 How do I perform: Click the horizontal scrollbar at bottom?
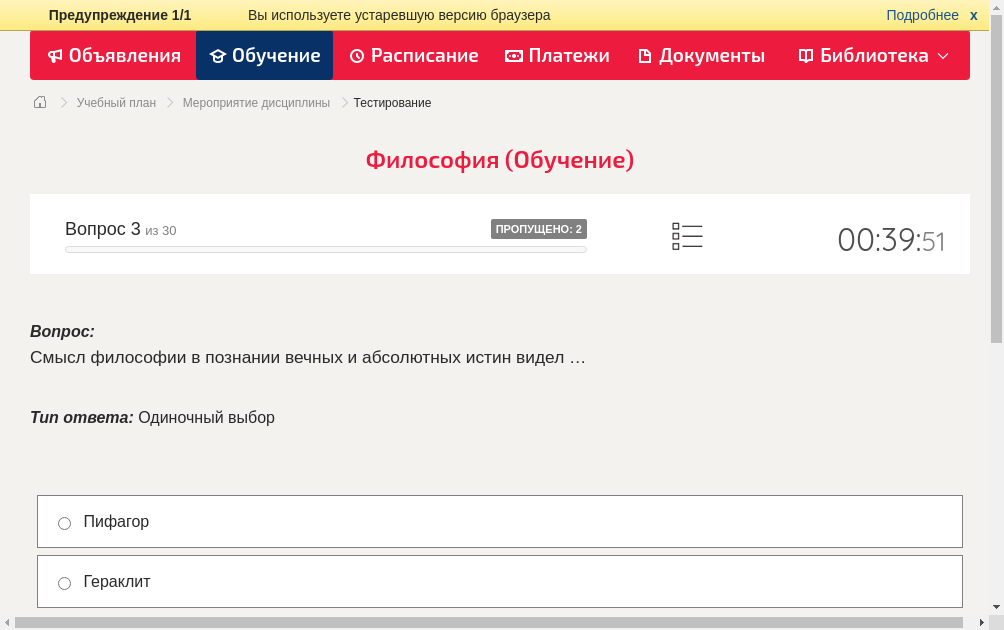(x=488, y=622)
